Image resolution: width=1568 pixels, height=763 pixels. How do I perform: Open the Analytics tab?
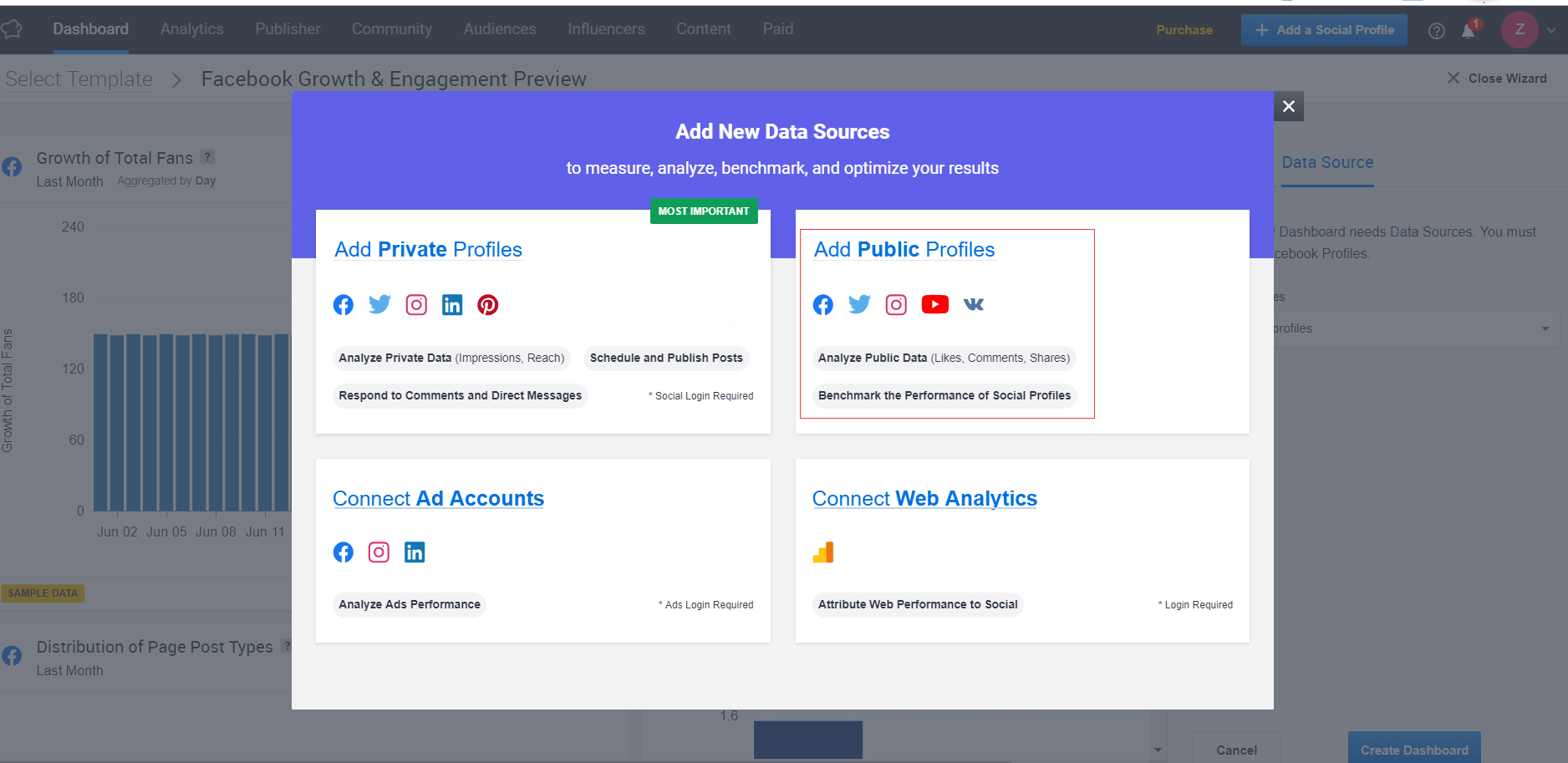click(192, 29)
